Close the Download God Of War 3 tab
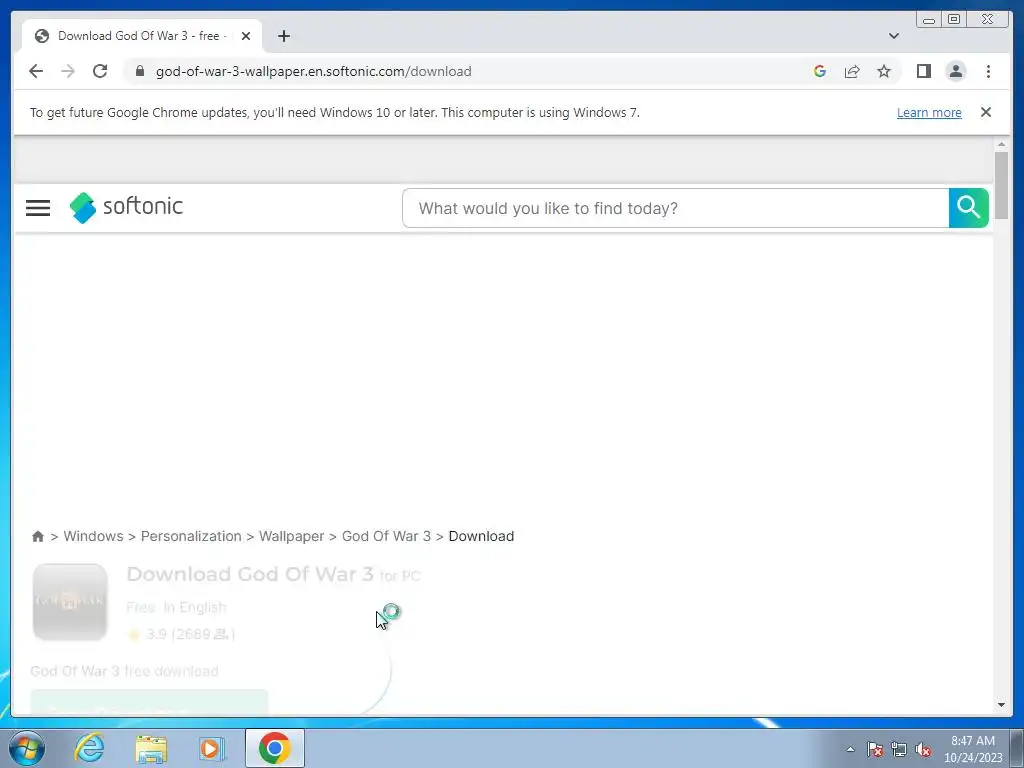 (x=246, y=36)
